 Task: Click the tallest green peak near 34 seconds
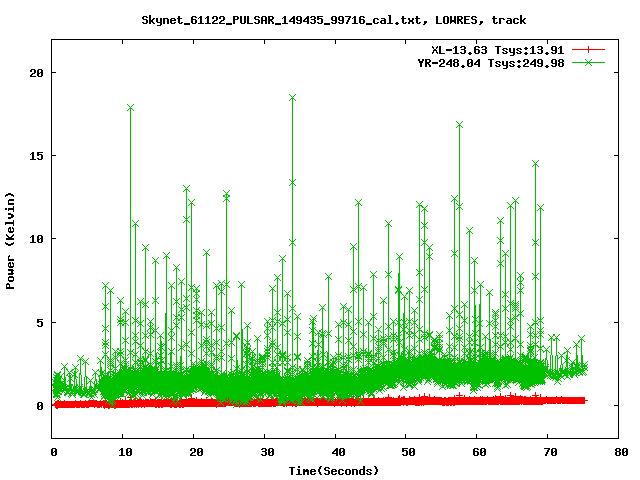tap(292, 98)
